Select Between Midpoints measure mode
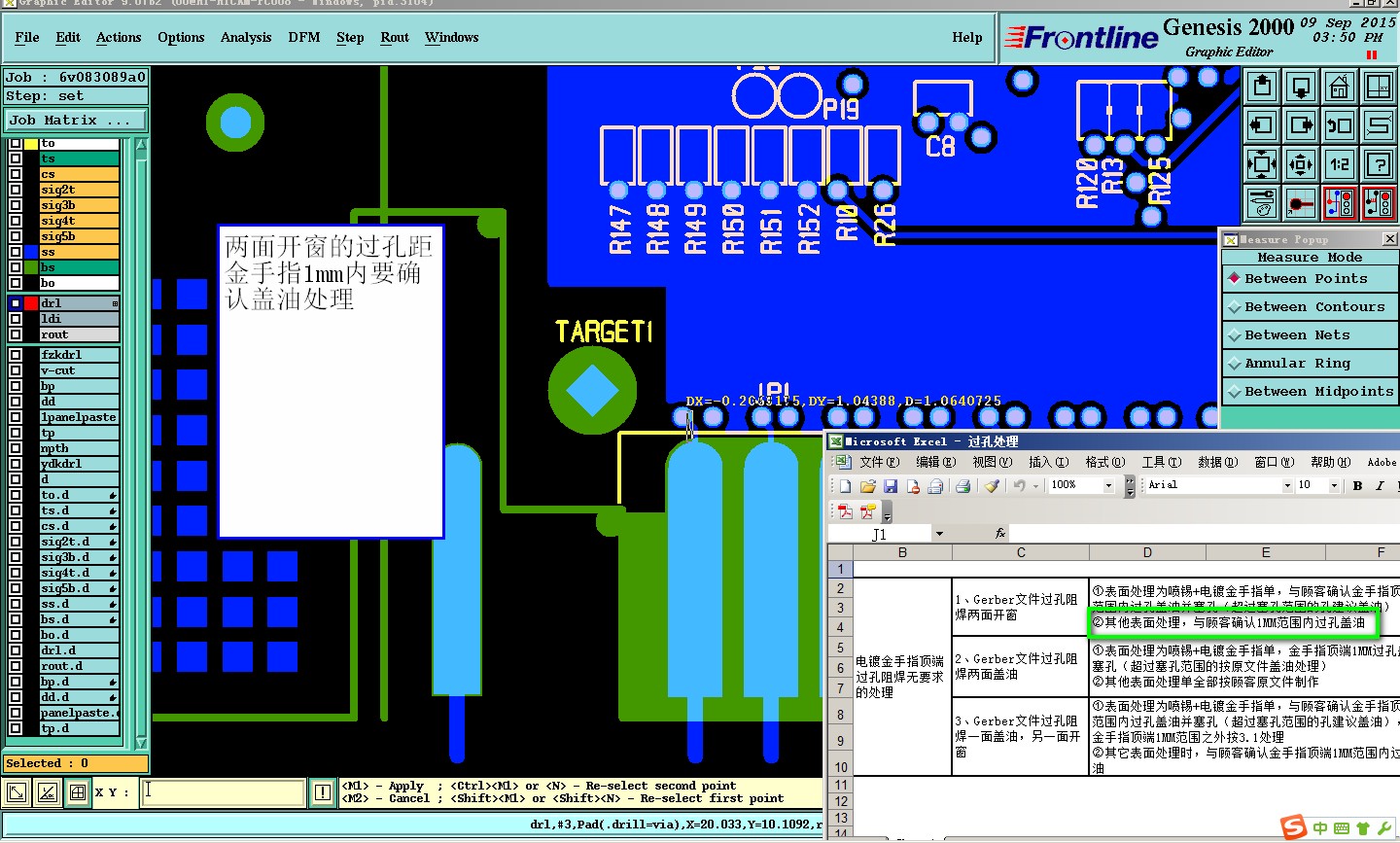 1310,392
